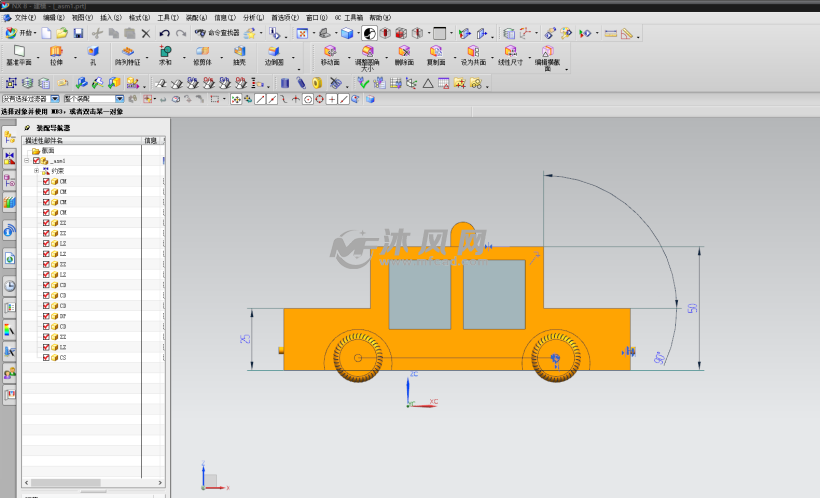This screenshot has height=498, width=820.
Task: Open the Internet Explorer resource bar tab
Action: [9, 258]
